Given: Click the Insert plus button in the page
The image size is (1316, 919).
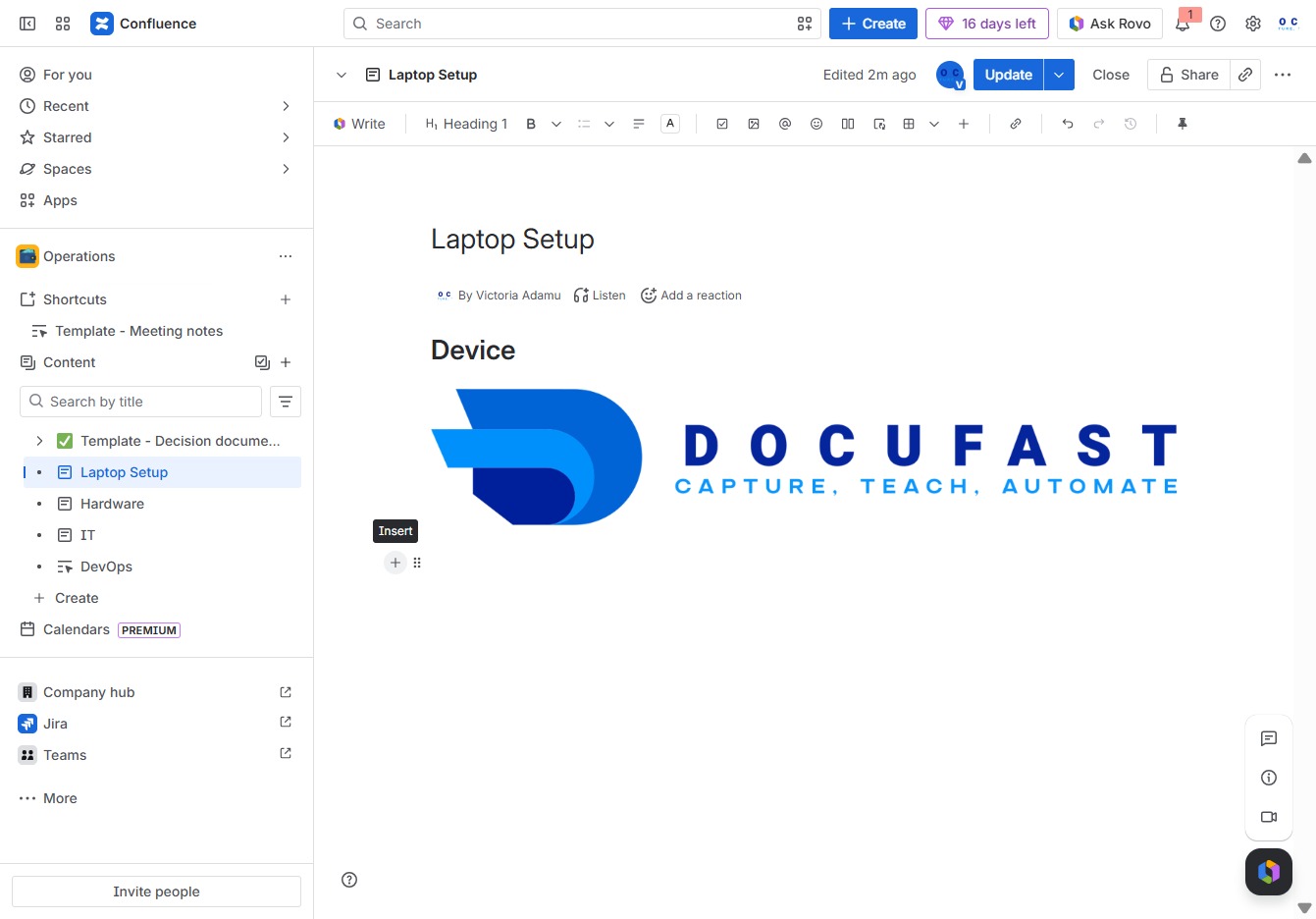Looking at the screenshot, I should pos(395,563).
